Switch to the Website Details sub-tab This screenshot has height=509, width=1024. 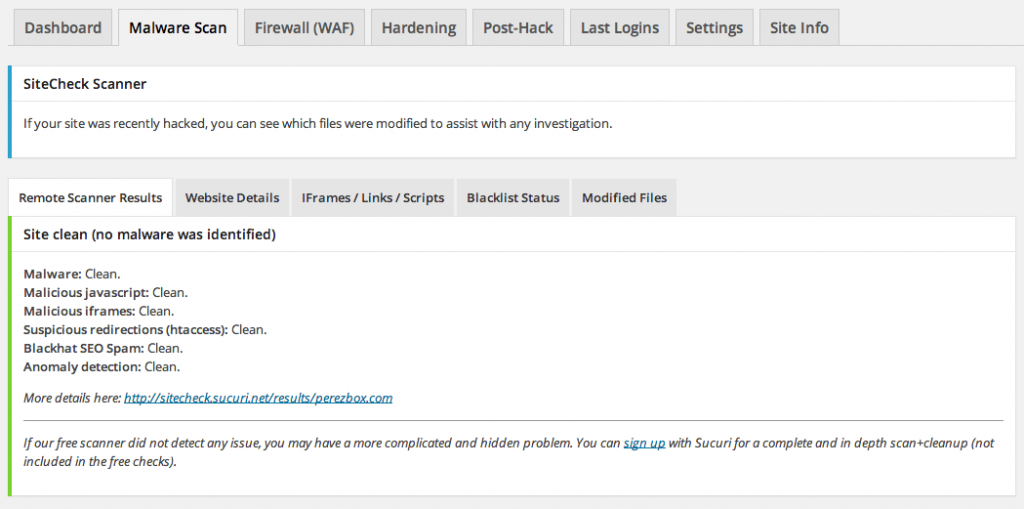[x=232, y=198]
